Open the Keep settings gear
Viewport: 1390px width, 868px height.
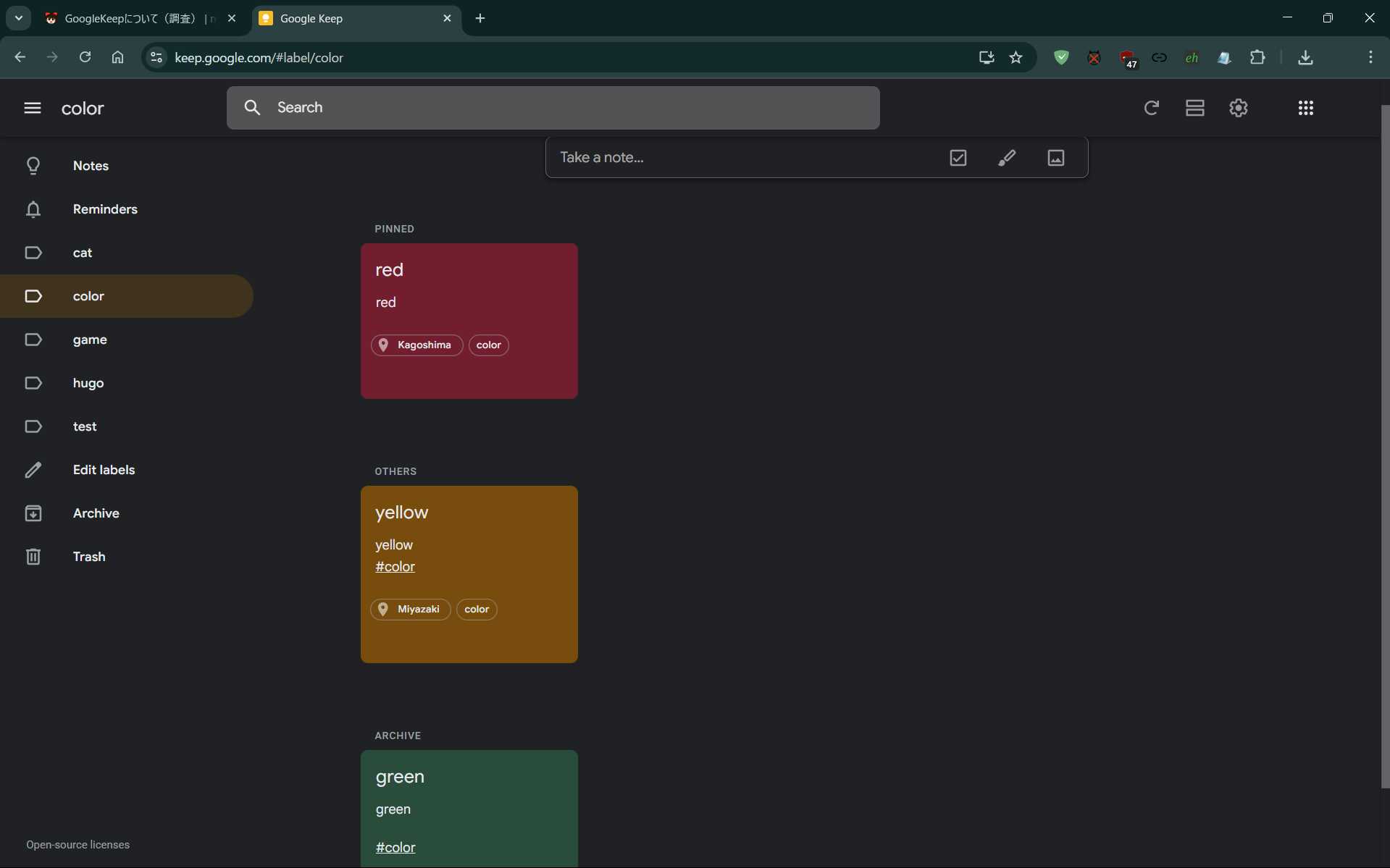point(1238,108)
